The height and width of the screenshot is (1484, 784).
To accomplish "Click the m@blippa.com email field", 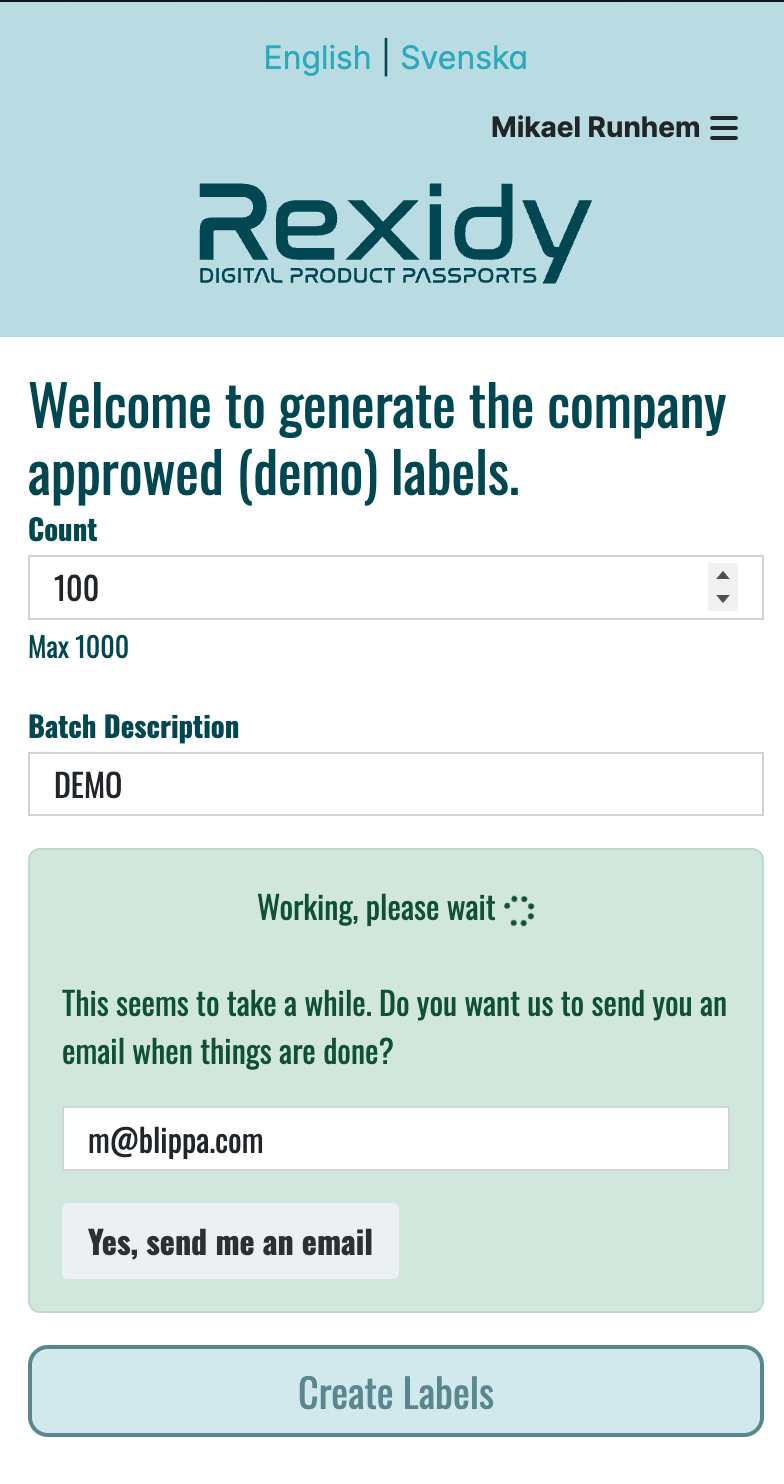I will tap(395, 1139).
